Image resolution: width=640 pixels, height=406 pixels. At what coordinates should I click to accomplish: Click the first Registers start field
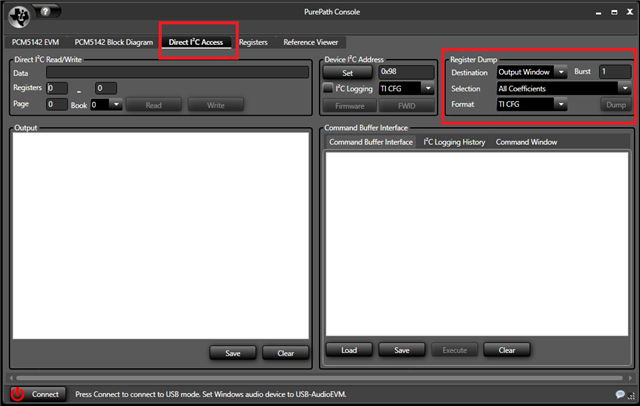pos(57,88)
